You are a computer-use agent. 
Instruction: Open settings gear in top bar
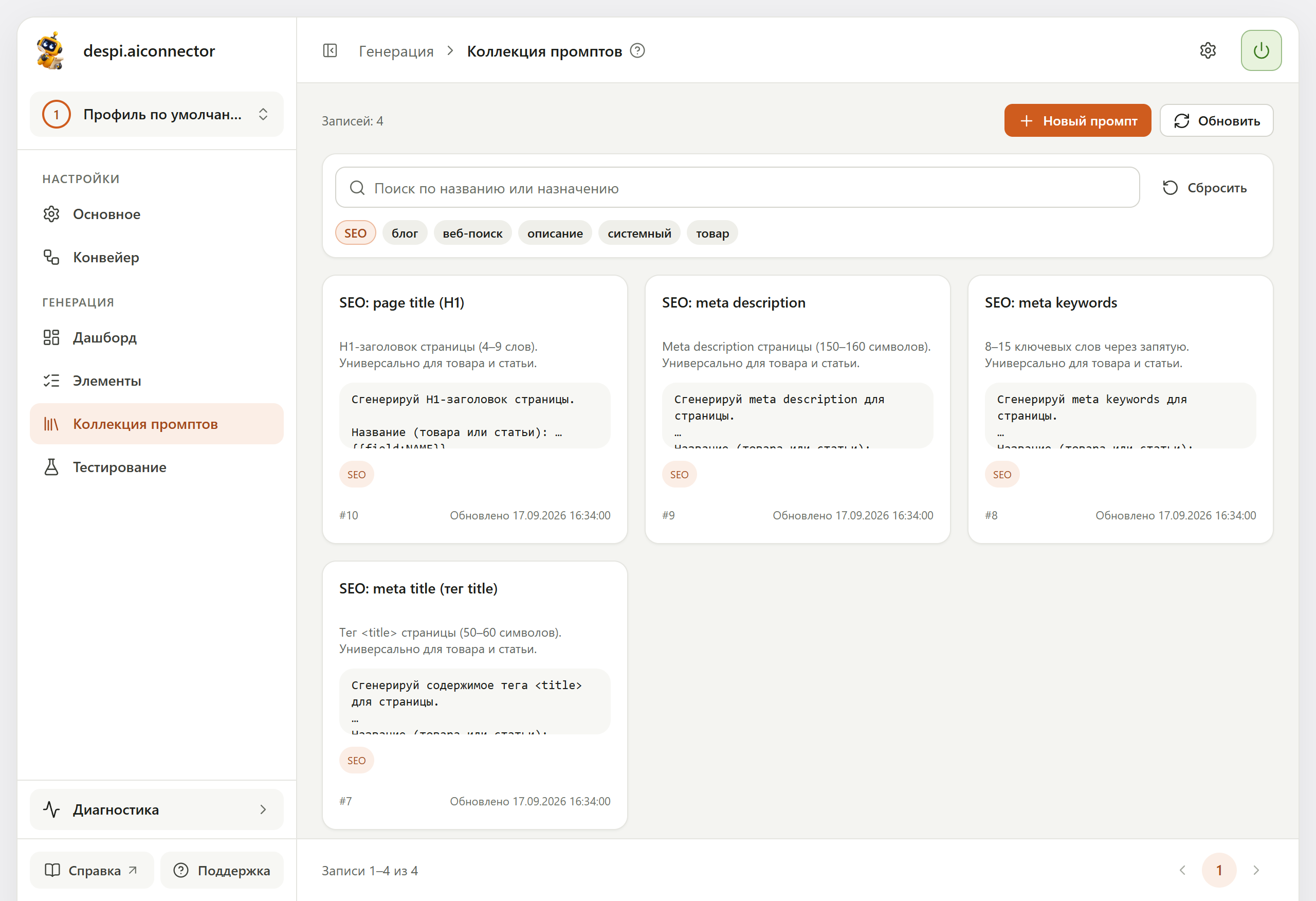1208,50
